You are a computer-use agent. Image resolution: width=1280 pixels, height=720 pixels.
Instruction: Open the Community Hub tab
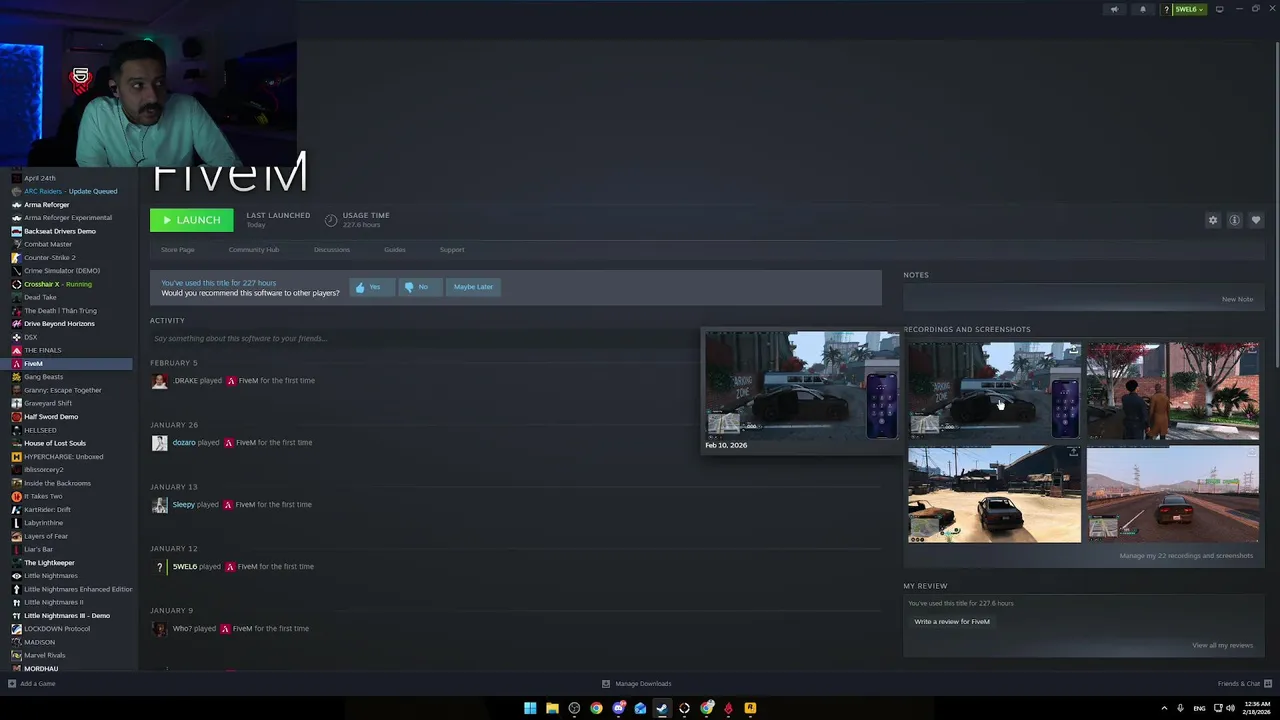coord(254,249)
